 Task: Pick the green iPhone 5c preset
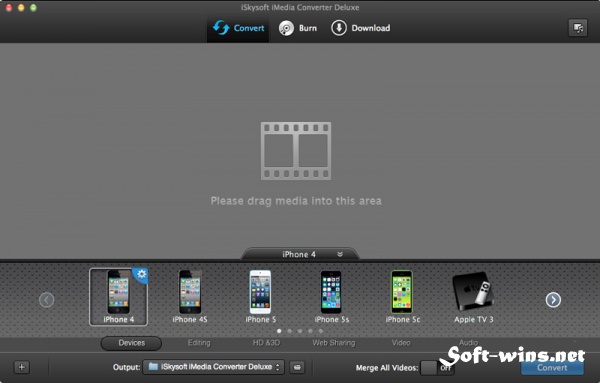tap(402, 297)
